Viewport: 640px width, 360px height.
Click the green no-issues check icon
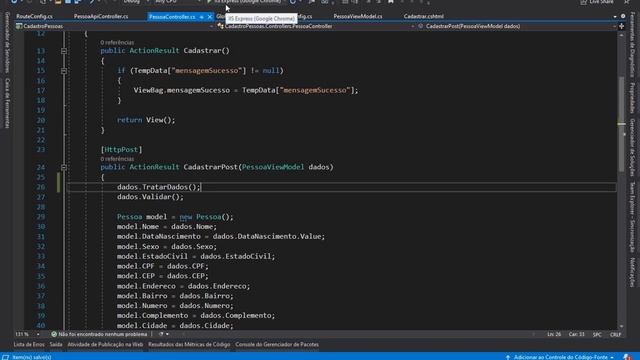[x=54, y=334]
